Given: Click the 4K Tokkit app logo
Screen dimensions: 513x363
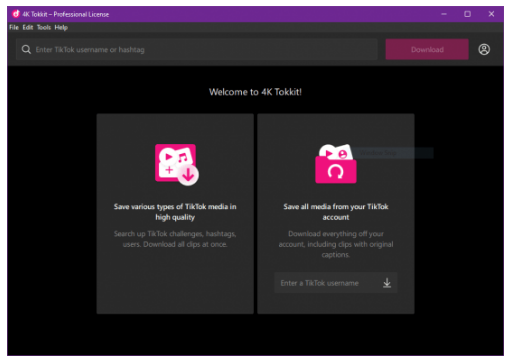Looking at the screenshot, I should tap(16, 14).
